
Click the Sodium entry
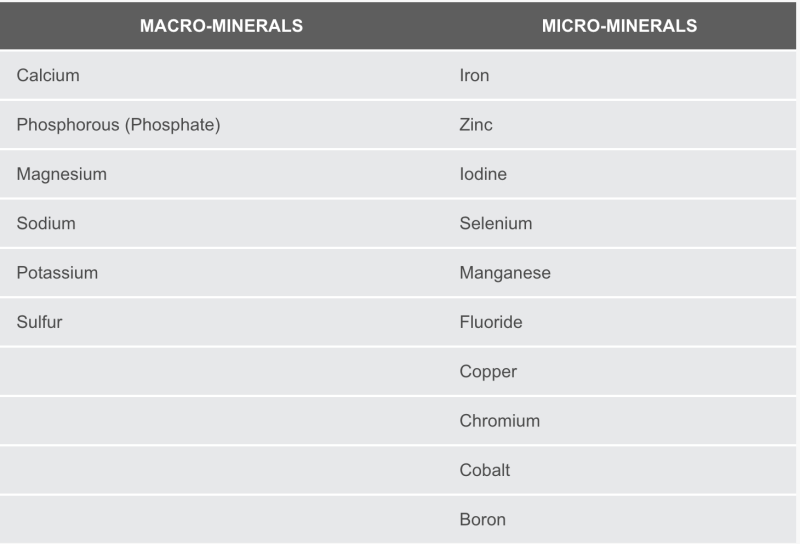pos(46,223)
